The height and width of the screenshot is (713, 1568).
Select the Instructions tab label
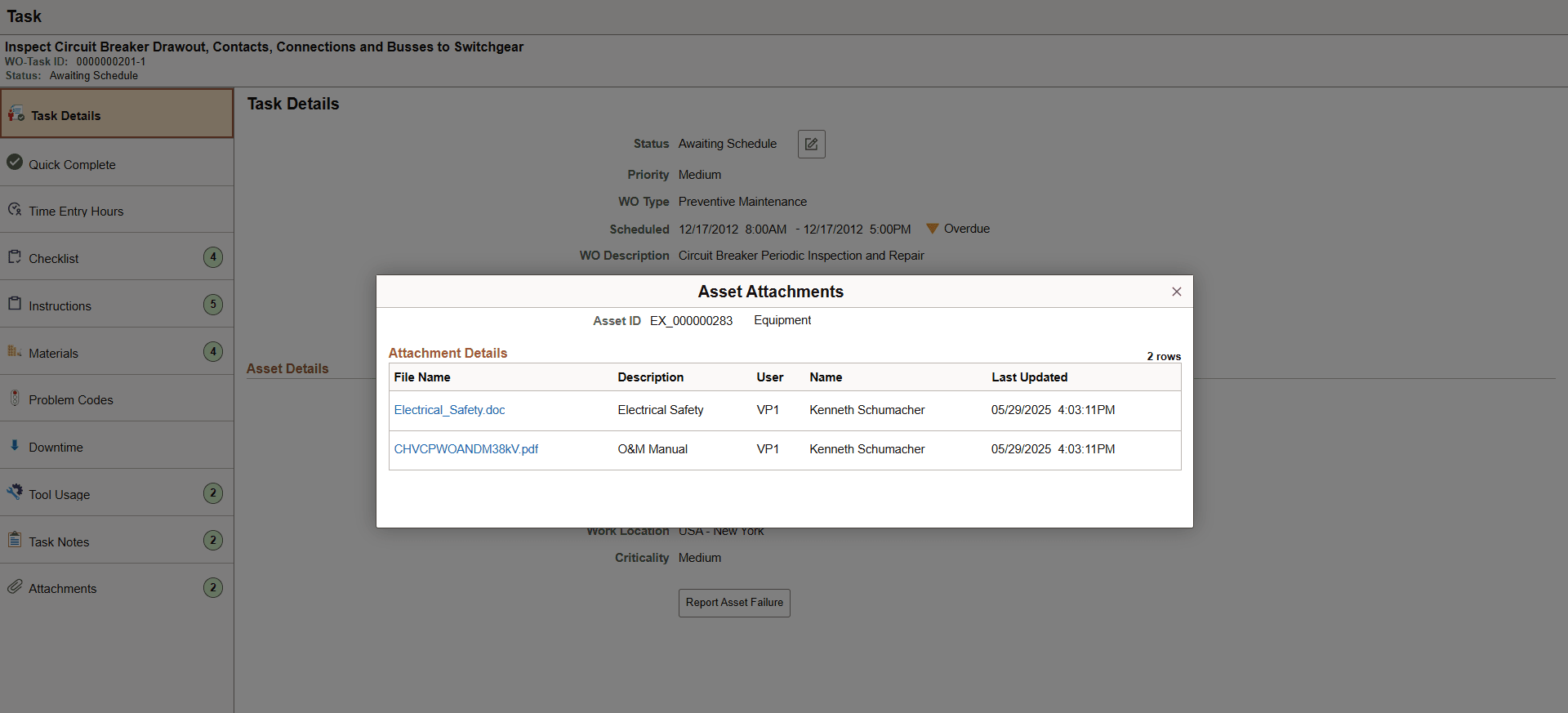click(60, 306)
